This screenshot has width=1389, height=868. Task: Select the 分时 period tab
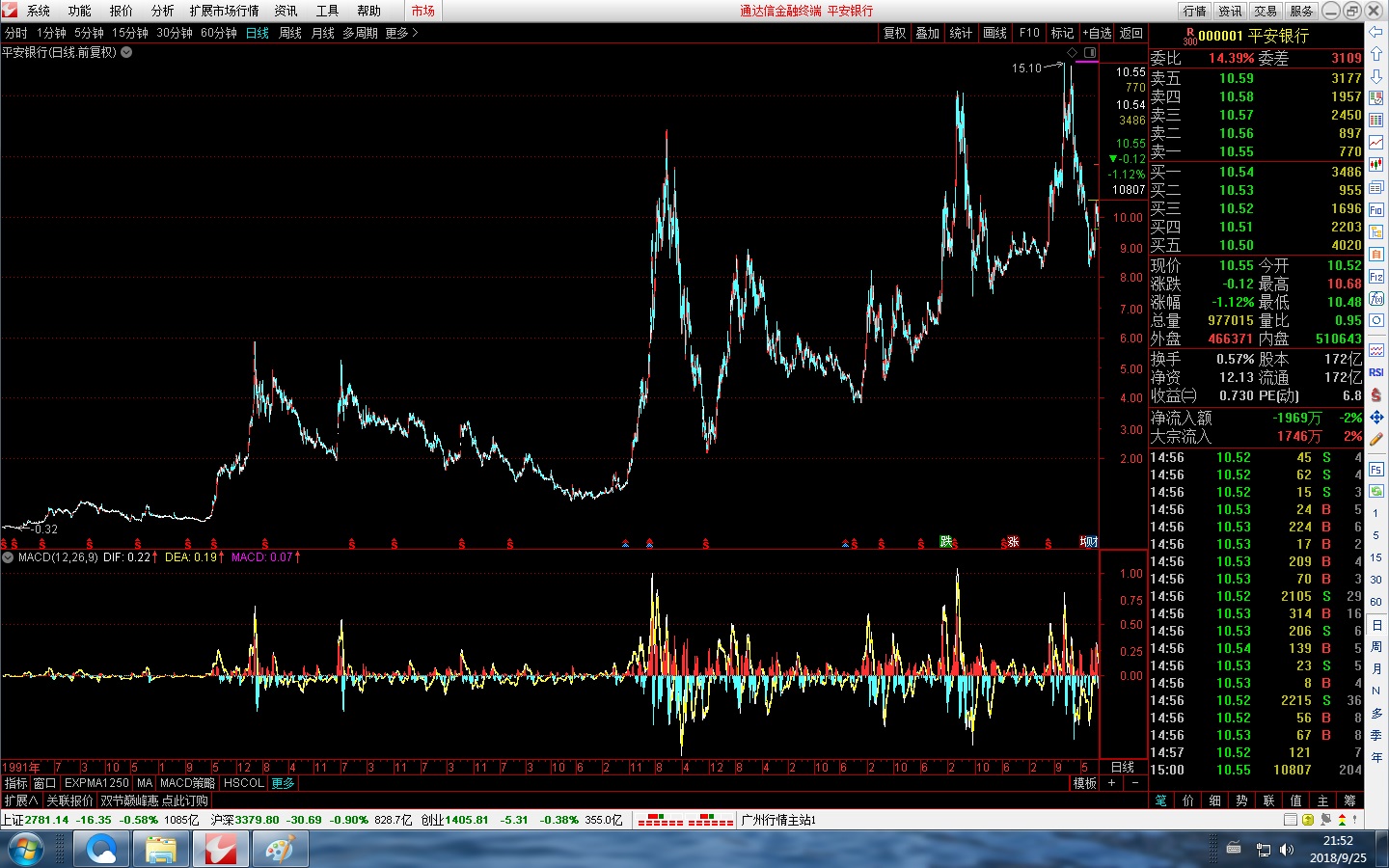click(x=15, y=33)
